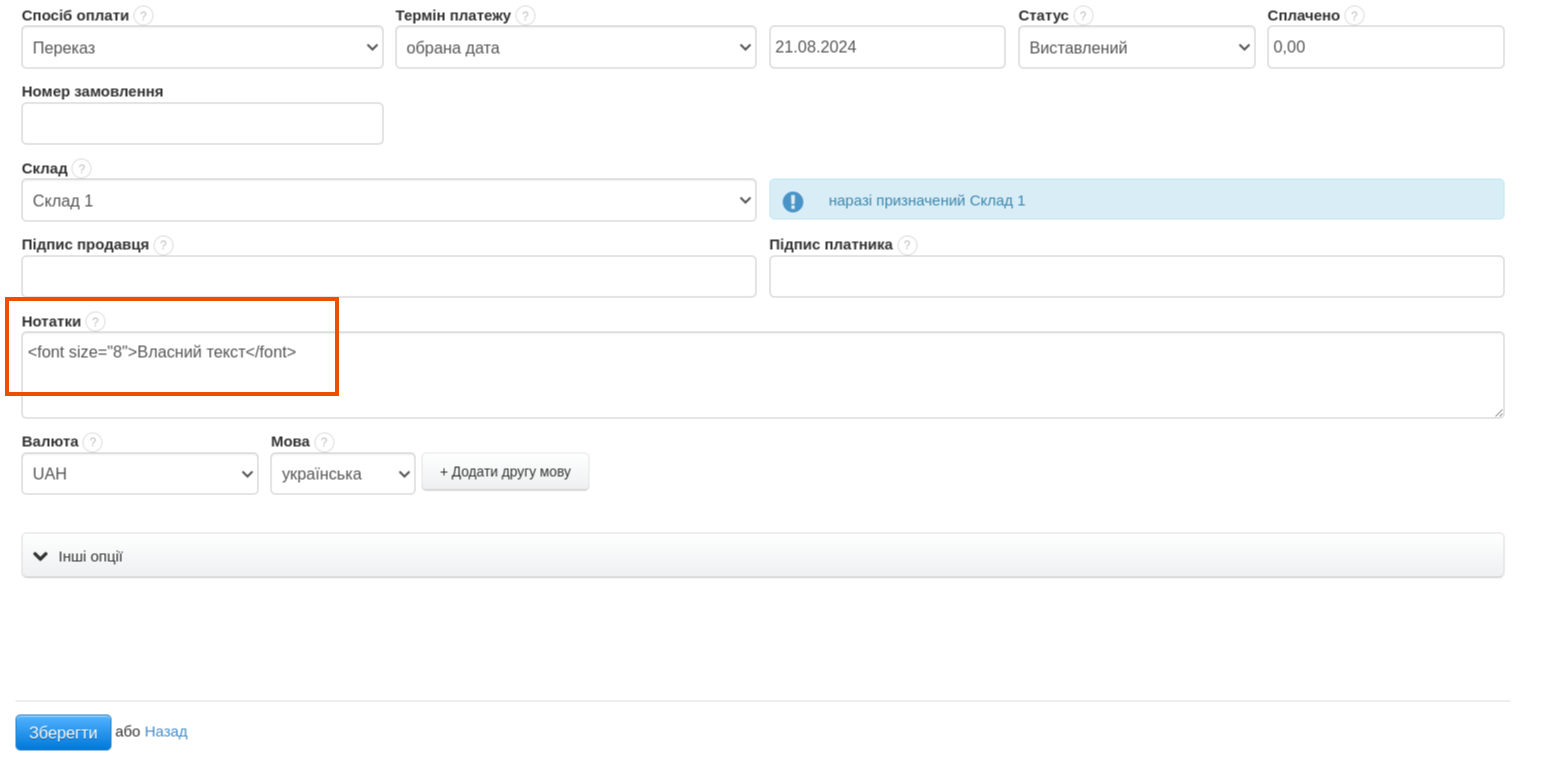
Task: Click the Додати другу мову button
Action: click(x=505, y=472)
